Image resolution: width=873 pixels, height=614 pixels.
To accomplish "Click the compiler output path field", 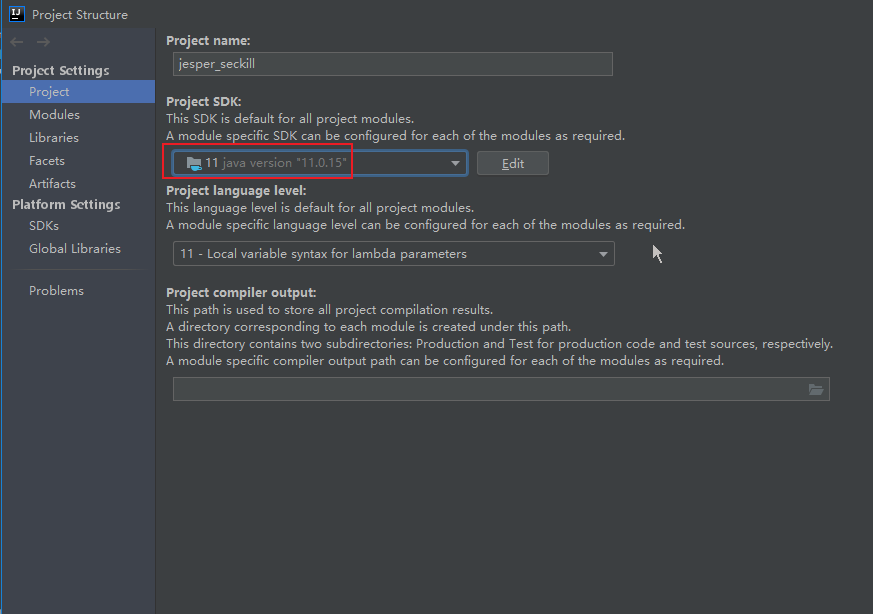I will (x=488, y=390).
